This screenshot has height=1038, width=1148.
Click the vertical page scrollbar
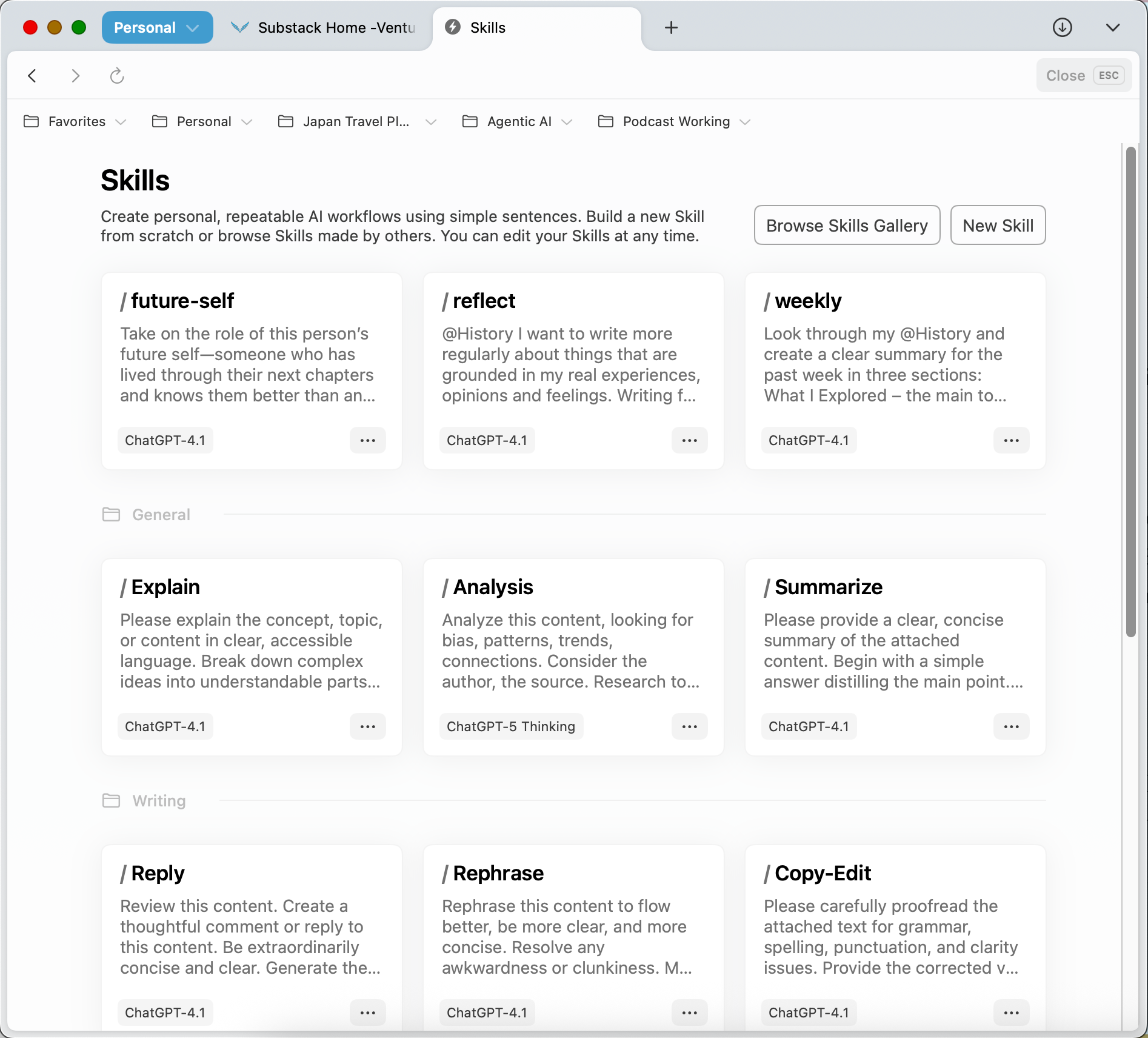(x=1130, y=392)
